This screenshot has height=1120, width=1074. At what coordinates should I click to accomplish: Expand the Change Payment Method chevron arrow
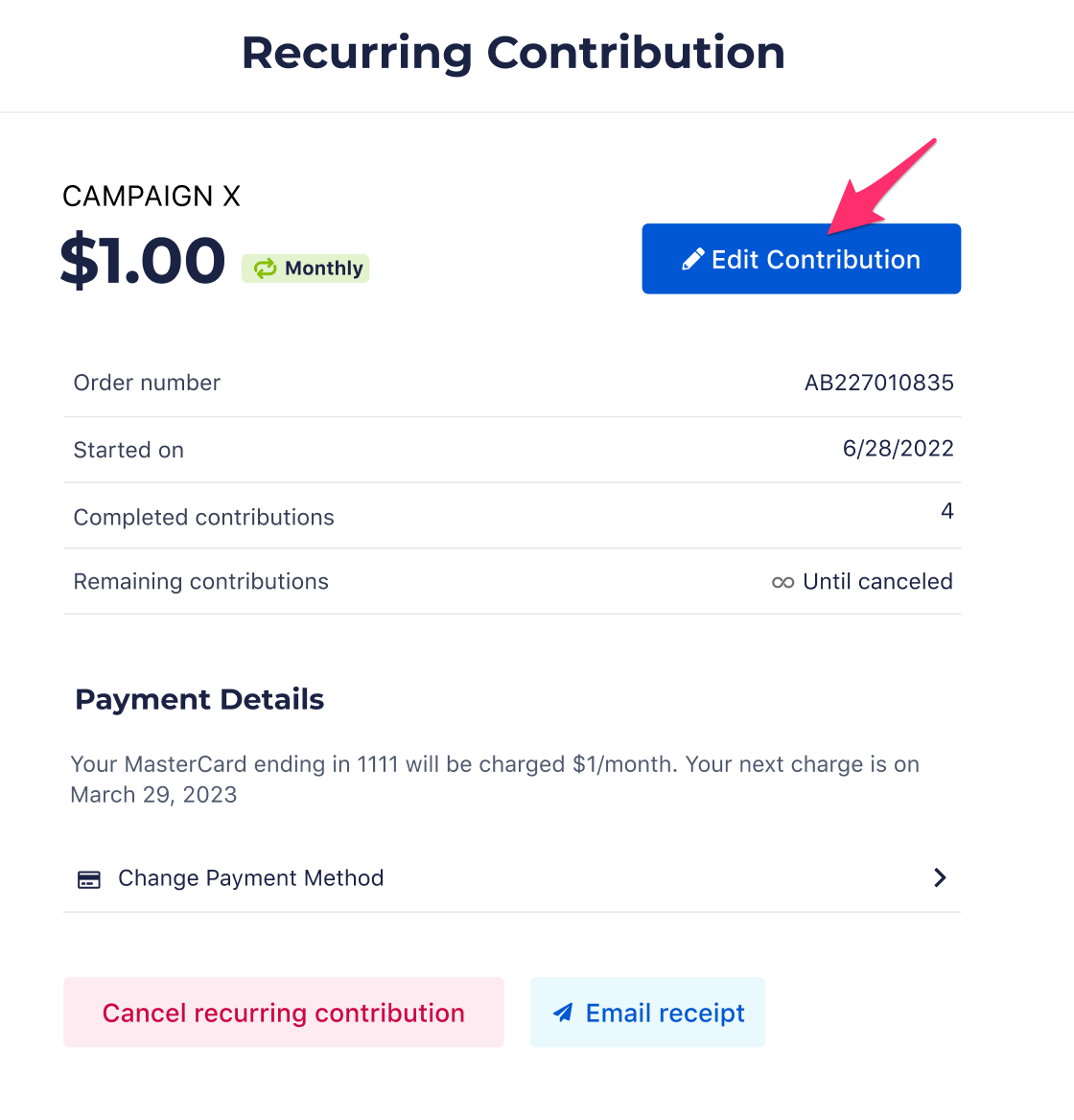[x=940, y=878]
